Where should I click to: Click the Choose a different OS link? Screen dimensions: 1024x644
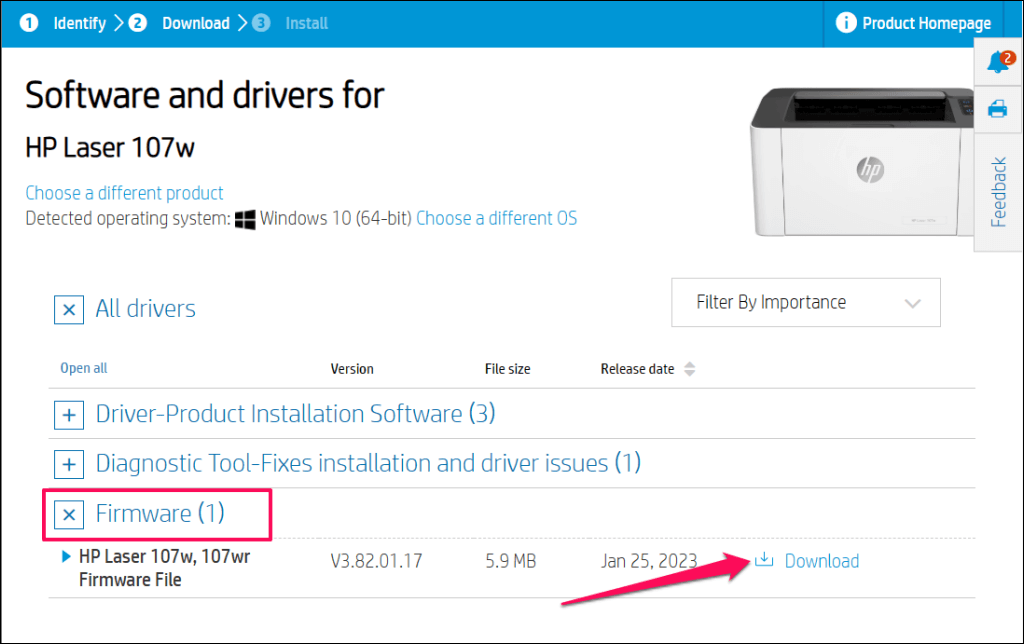click(496, 218)
